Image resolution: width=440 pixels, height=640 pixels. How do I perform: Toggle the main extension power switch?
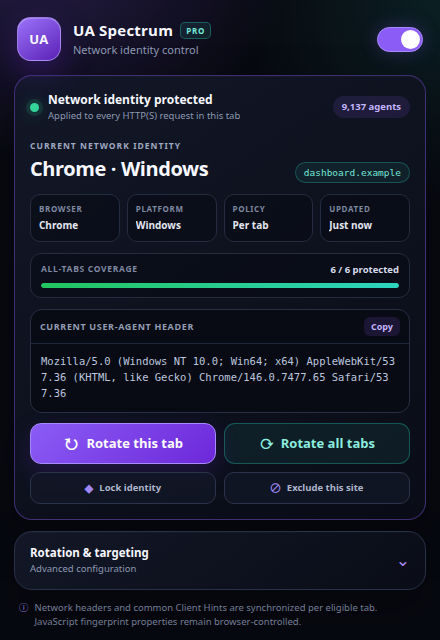point(400,40)
